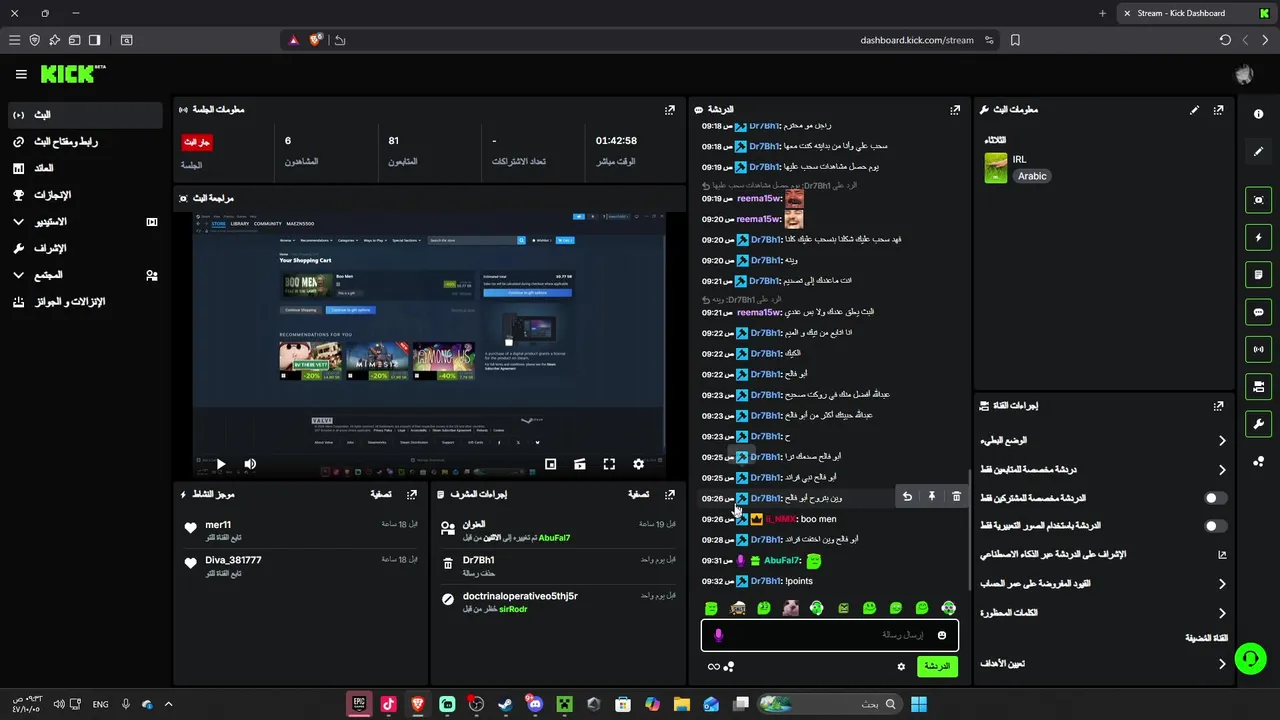Open Drops and rewards sidebar item
Viewport: 1280px width, 720px height.
coord(84,302)
